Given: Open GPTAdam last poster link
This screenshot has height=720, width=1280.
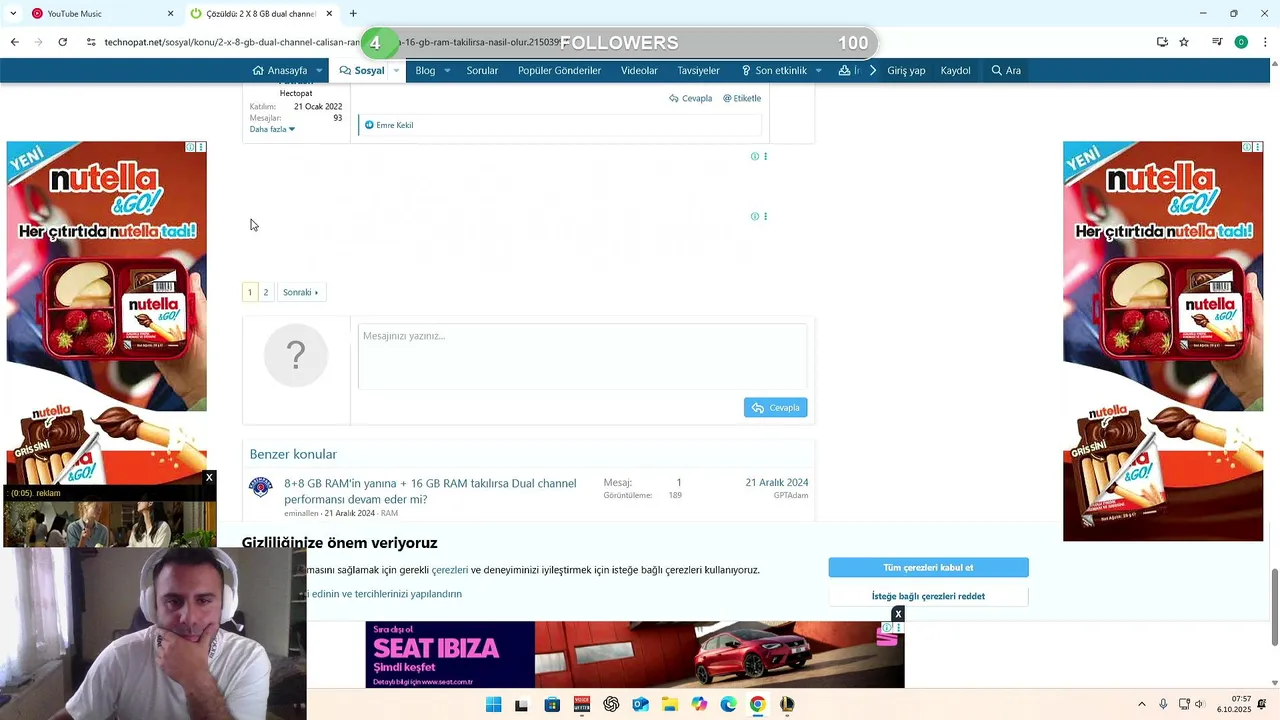Looking at the screenshot, I should coord(790,496).
